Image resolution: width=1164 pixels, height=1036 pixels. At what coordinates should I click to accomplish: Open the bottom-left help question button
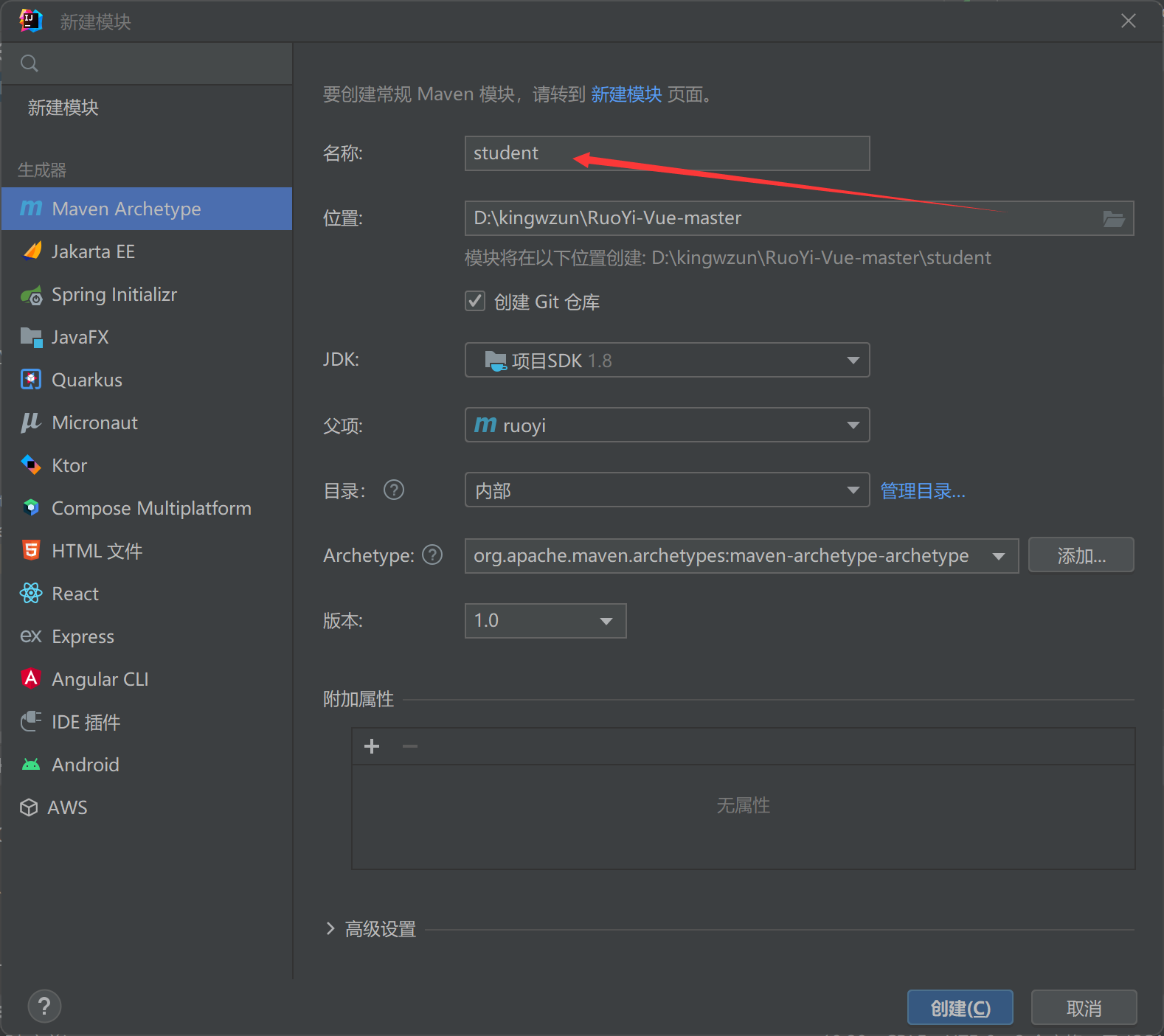[x=44, y=1007]
